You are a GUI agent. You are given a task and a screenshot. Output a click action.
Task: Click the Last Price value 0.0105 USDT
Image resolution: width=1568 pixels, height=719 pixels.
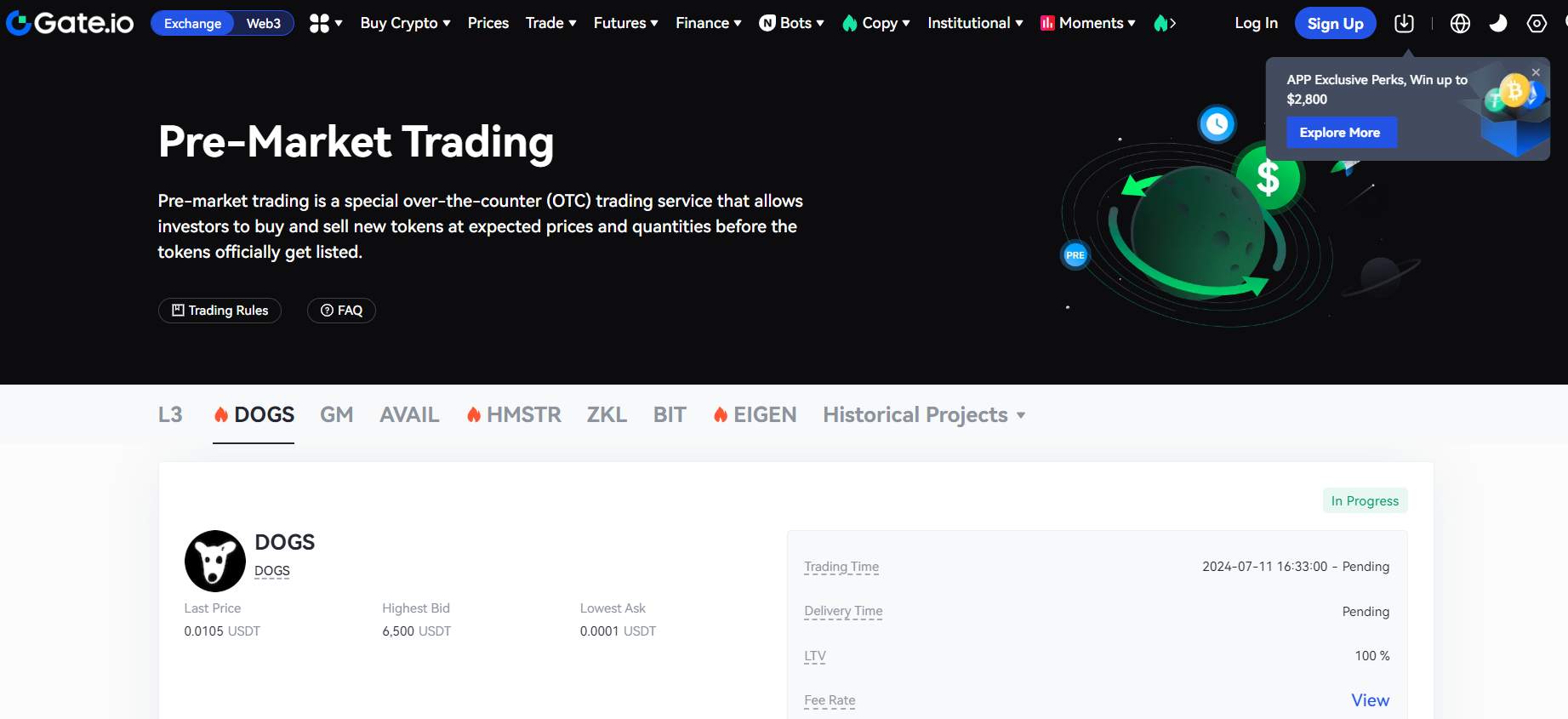point(222,631)
